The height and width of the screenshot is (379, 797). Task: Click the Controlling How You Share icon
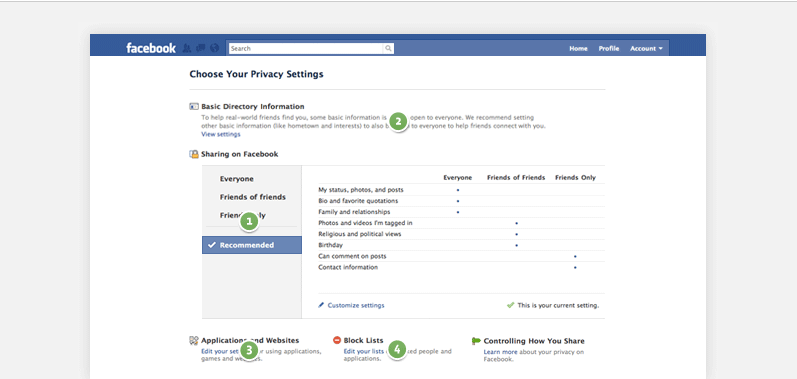click(x=476, y=341)
